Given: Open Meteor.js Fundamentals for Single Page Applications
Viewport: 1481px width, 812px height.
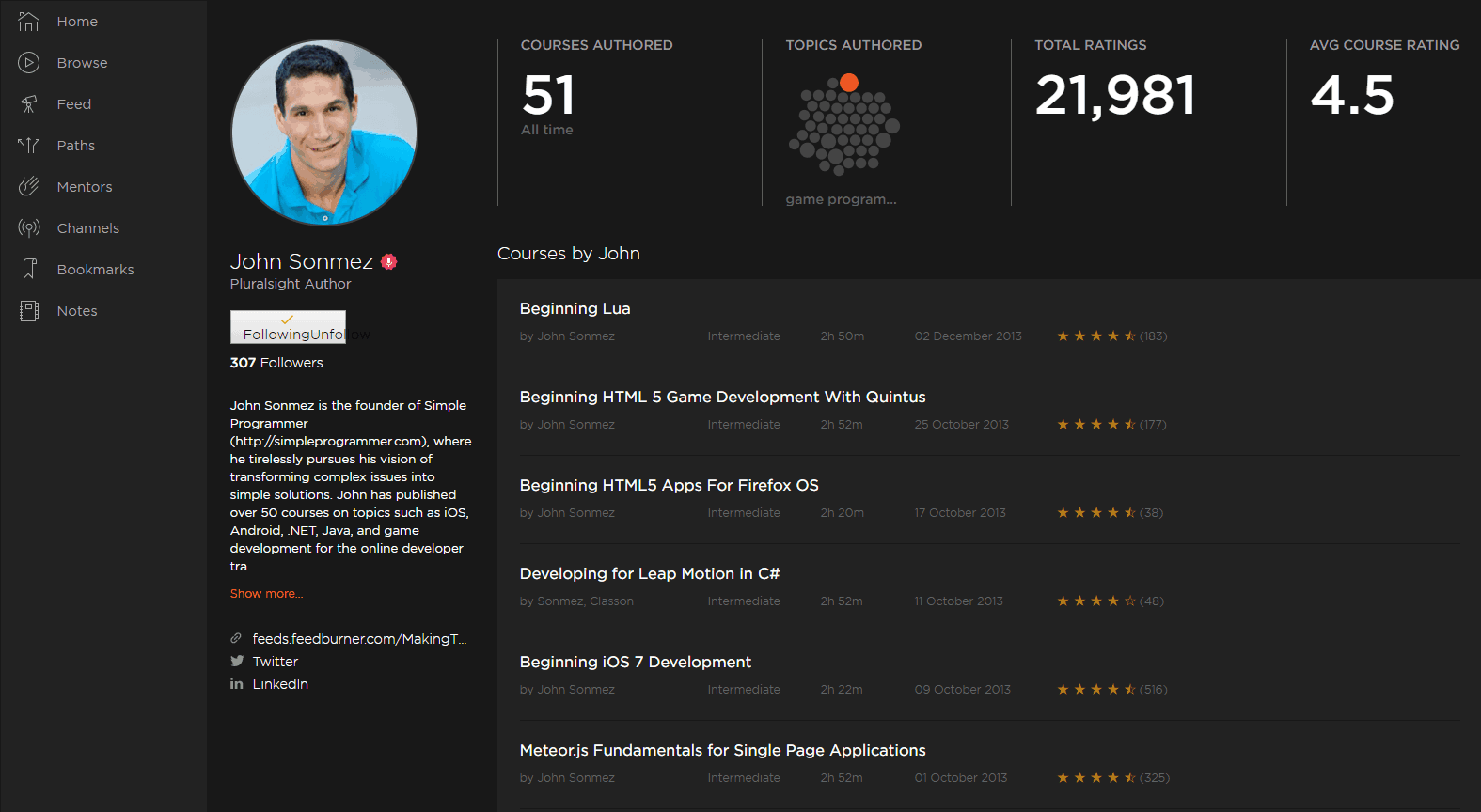Looking at the screenshot, I should pos(722,750).
